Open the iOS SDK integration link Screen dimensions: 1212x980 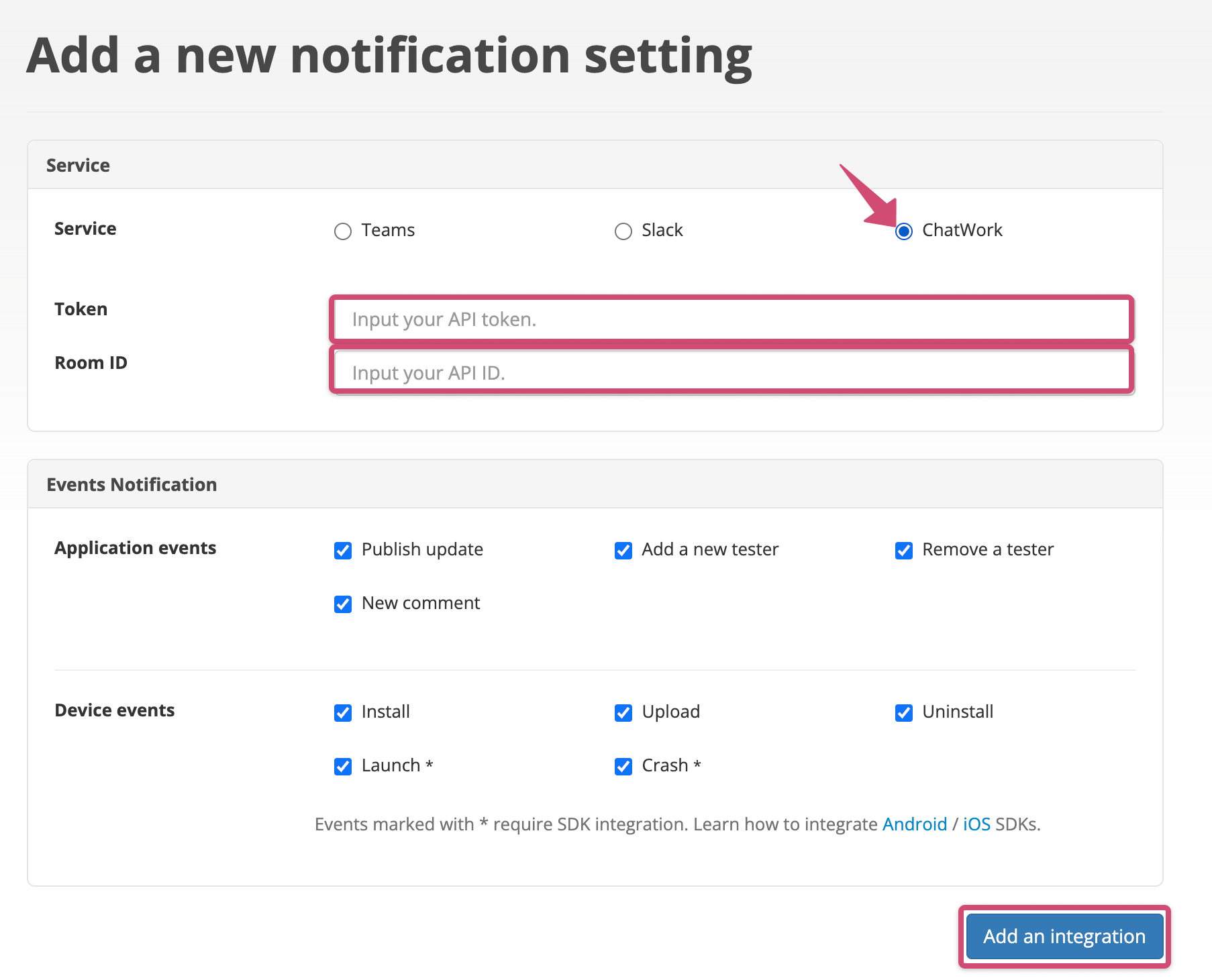tap(976, 824)
